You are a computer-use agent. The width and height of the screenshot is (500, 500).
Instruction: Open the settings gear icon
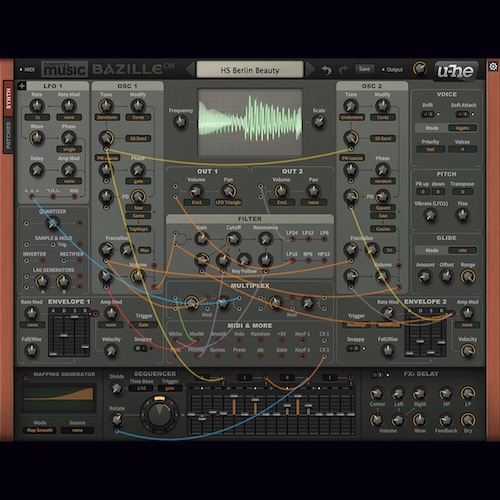click(493, 66)
